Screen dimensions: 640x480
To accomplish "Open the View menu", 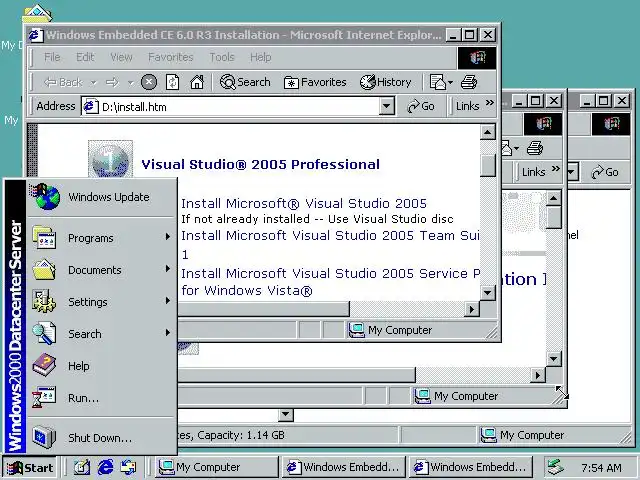I will point(121,57).
